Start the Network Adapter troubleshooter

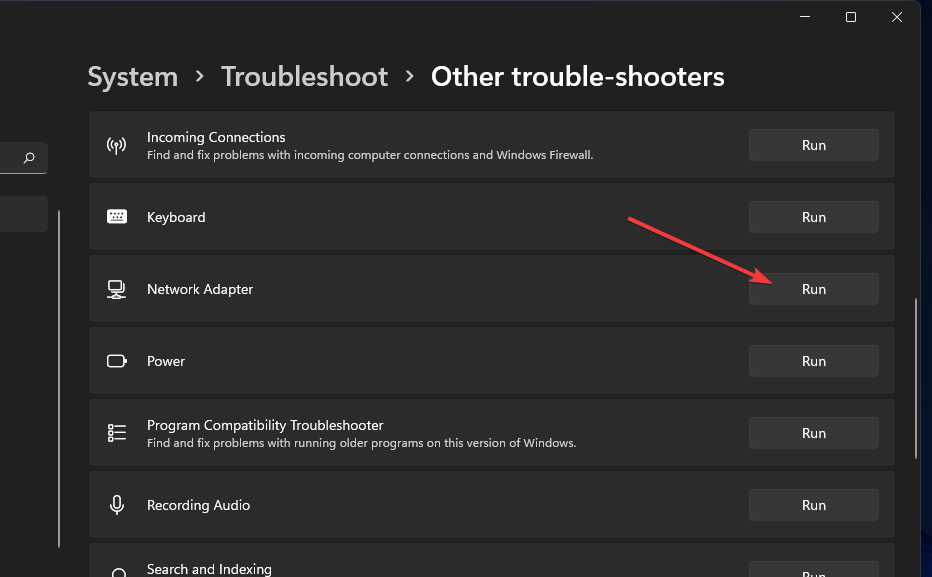[x=813, y=289]
